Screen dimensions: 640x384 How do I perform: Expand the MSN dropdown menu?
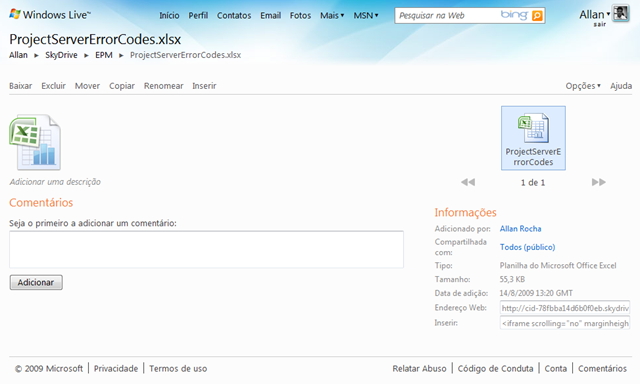point(366,16)
